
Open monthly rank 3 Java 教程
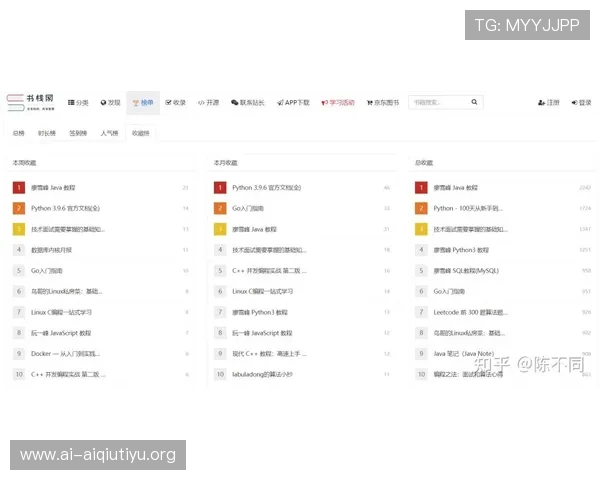click(254, 229)
